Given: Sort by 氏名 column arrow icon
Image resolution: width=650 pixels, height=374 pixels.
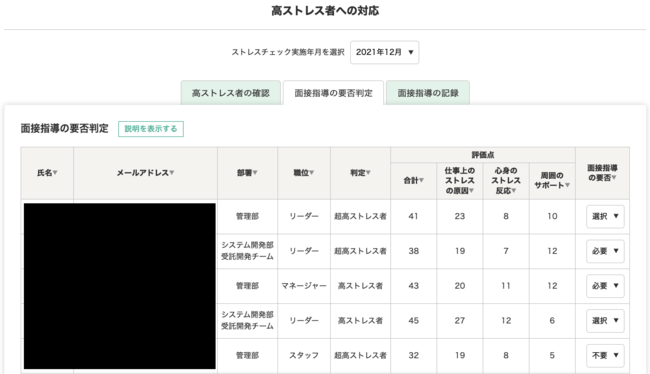Looking at the screenshot, I should (55, 173).
